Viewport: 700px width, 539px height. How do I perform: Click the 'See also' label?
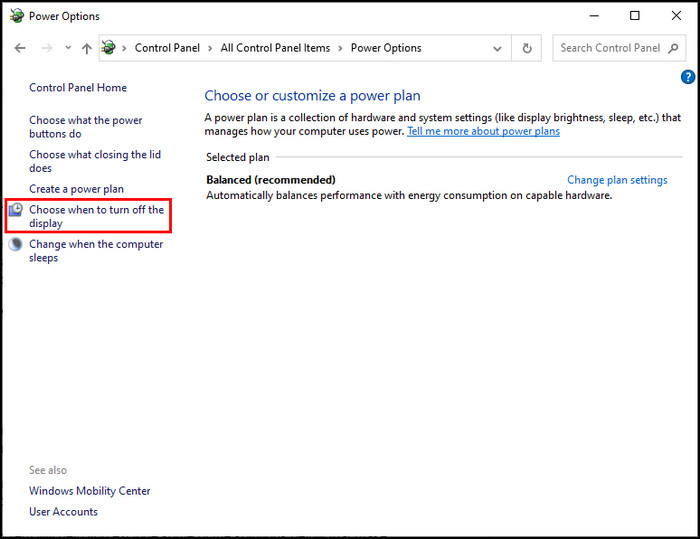point(48,470)
